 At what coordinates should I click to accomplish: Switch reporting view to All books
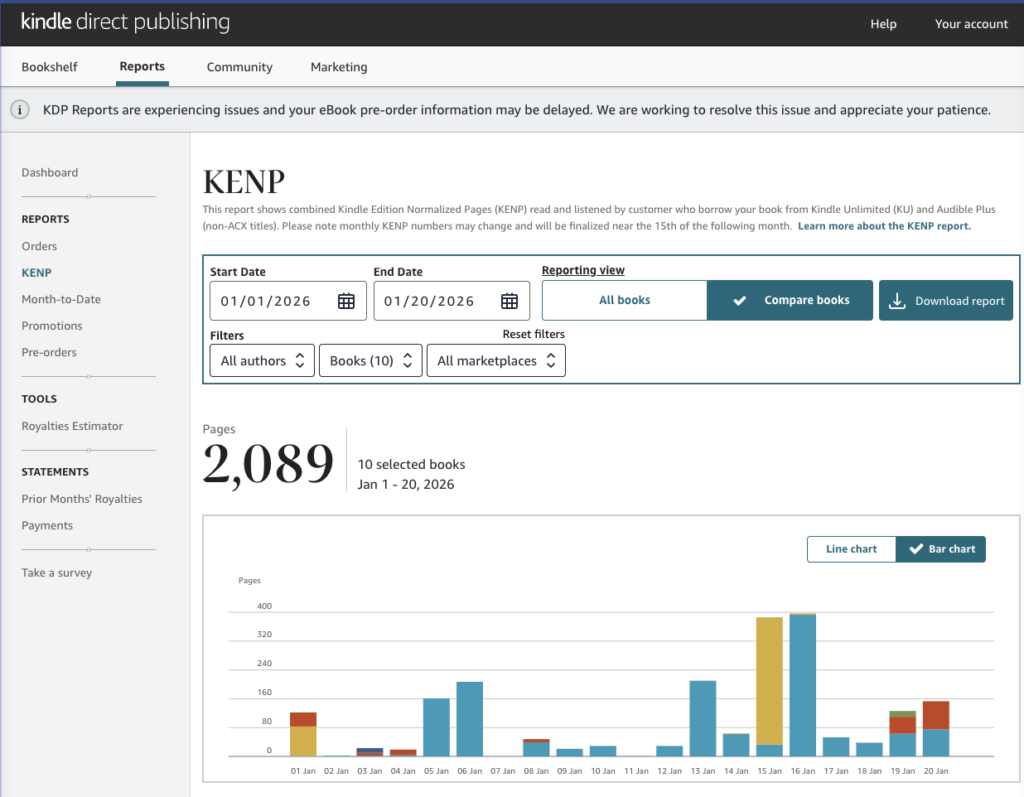tap(625, 300)
